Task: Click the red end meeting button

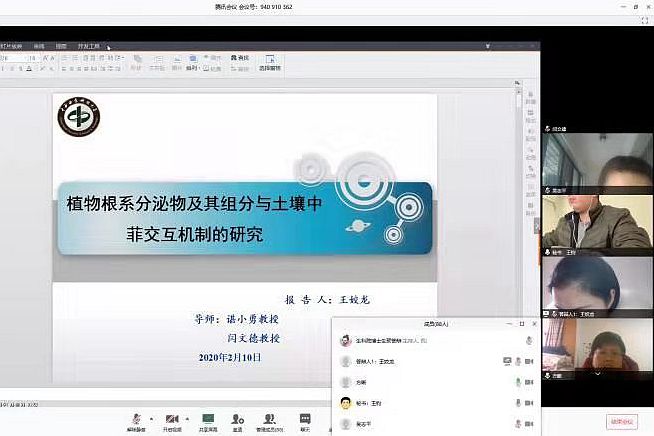Action: coord(621,421)
